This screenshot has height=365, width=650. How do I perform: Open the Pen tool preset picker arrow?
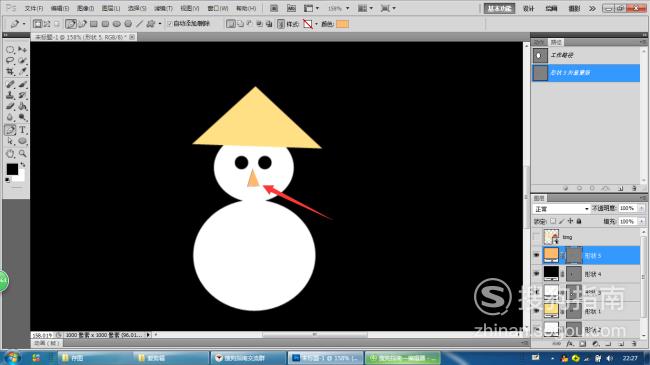tap(24, 24)
